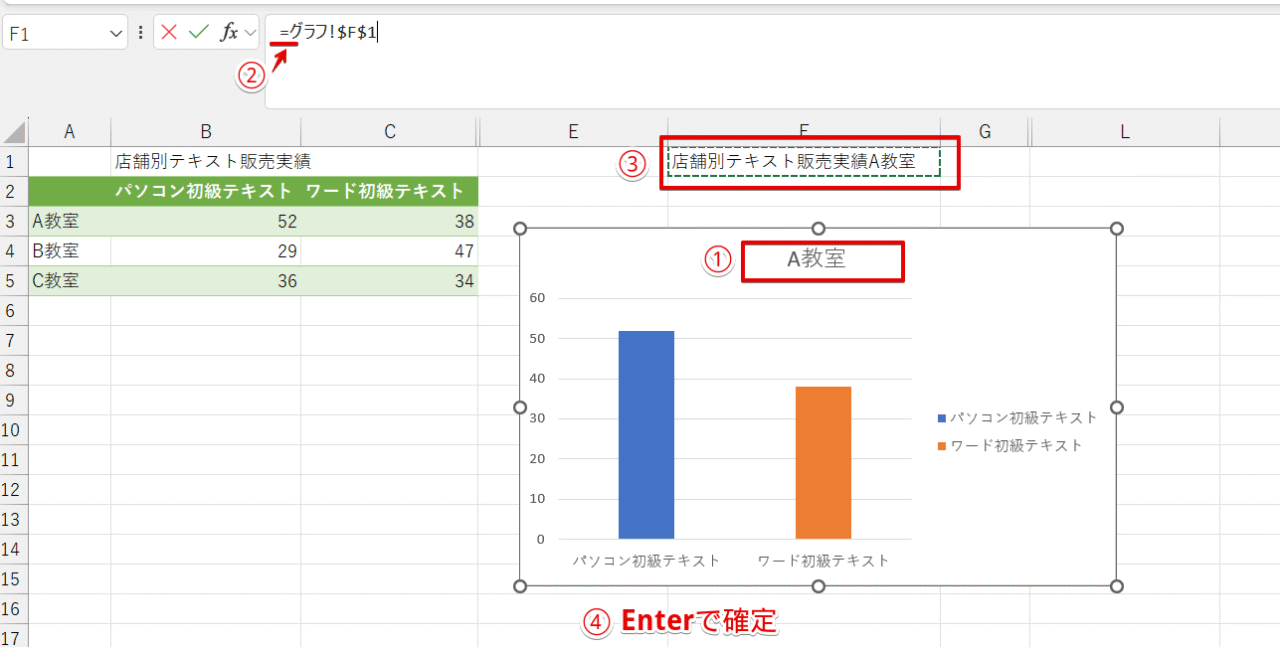Confirm formula with the checkmark icon

(199, 32)
